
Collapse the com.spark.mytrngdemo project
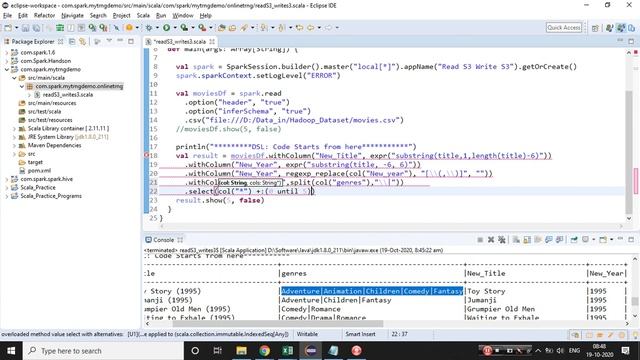click(x=7, y=69)
